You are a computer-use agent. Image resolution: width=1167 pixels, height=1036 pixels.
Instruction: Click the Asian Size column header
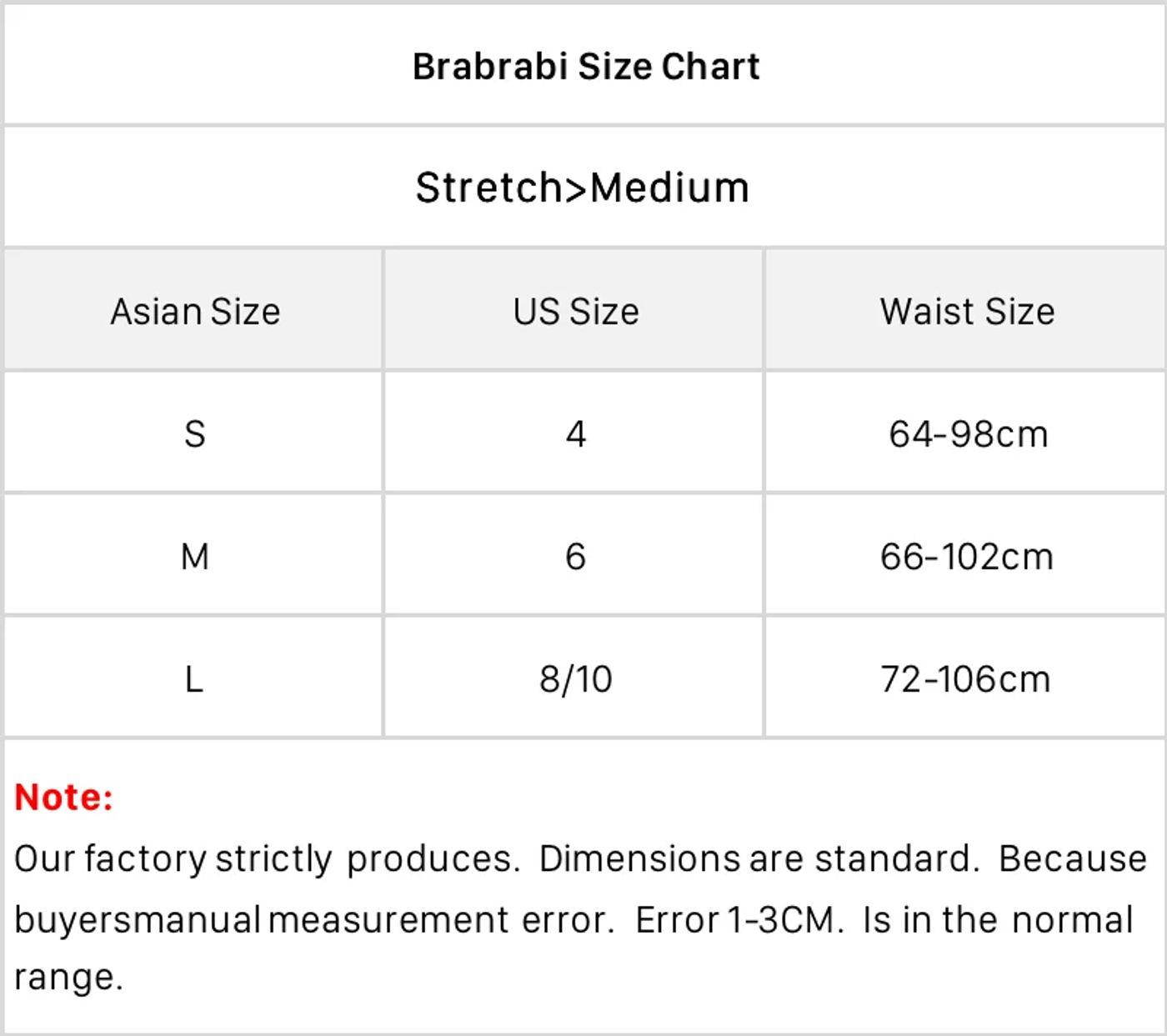click(195, 312)
